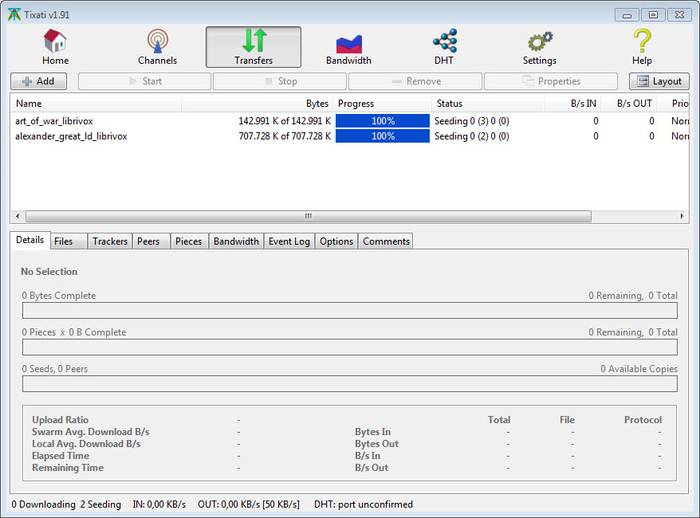Click 2 Seeding in status bar

(101, 505)
